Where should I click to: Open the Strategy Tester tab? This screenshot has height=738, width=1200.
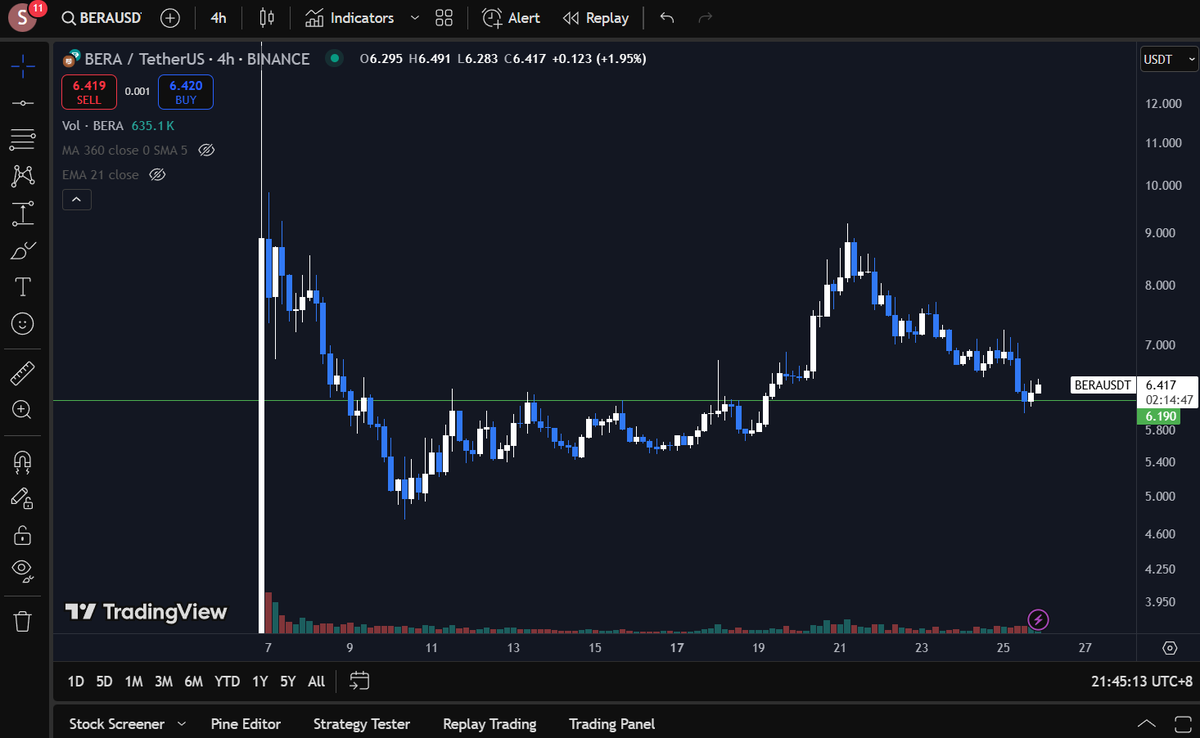tap(361, 724)
